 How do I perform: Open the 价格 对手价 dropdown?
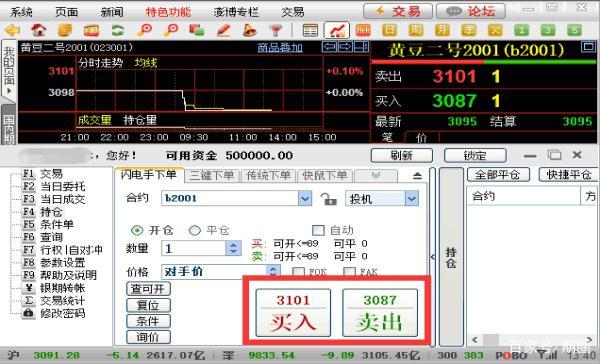tap(273, 271)
